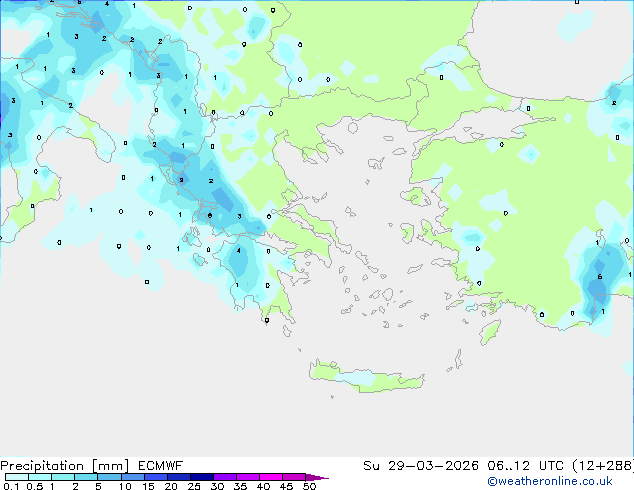Screen dimensions: 634x490
Task: Click the legend's over-50 arrow tip
Action: coord(317,477)
